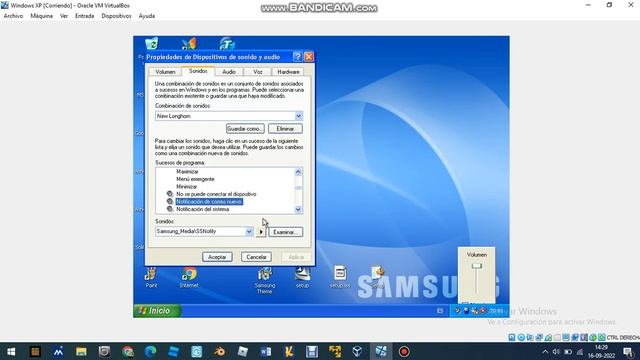Switch to the Voz tab
This screenshot has width=640, height=360.
[258, 72]
